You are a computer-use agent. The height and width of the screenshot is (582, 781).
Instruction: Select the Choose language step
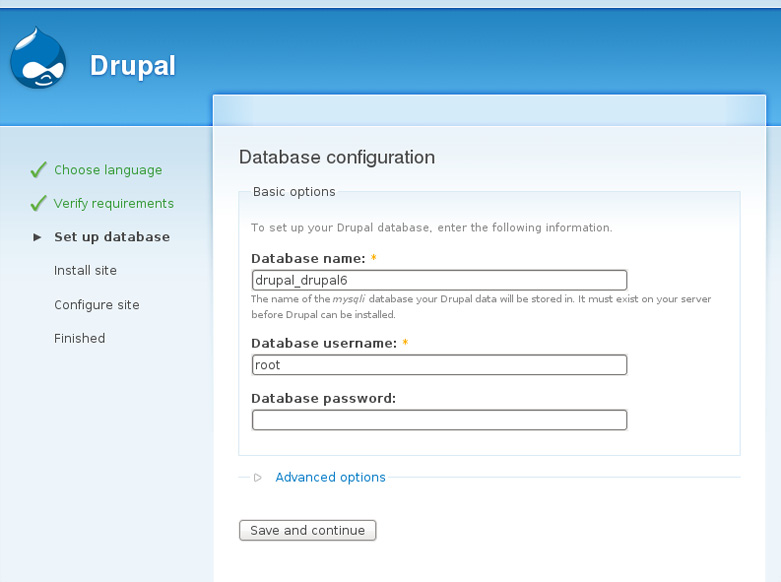click(108, 170)
